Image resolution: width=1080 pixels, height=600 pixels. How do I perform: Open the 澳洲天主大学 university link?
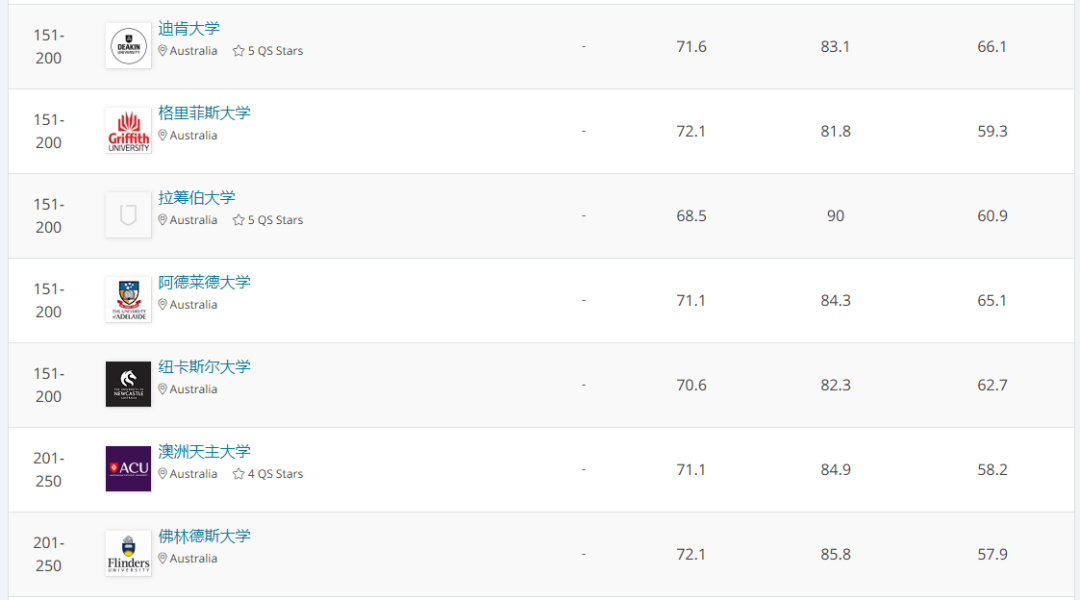click(x=204, y=452)
